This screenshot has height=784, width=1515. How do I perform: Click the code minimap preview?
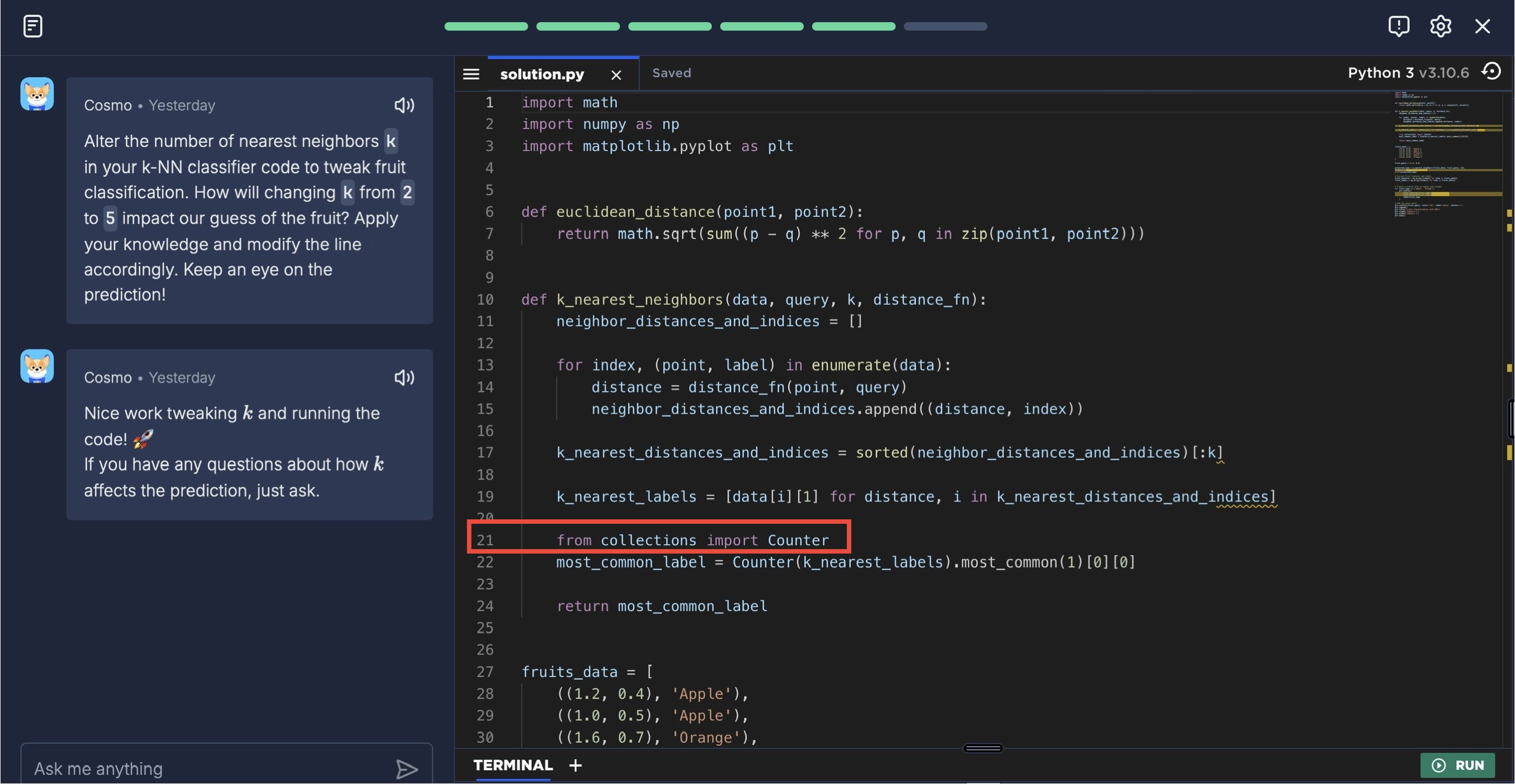1447,154
